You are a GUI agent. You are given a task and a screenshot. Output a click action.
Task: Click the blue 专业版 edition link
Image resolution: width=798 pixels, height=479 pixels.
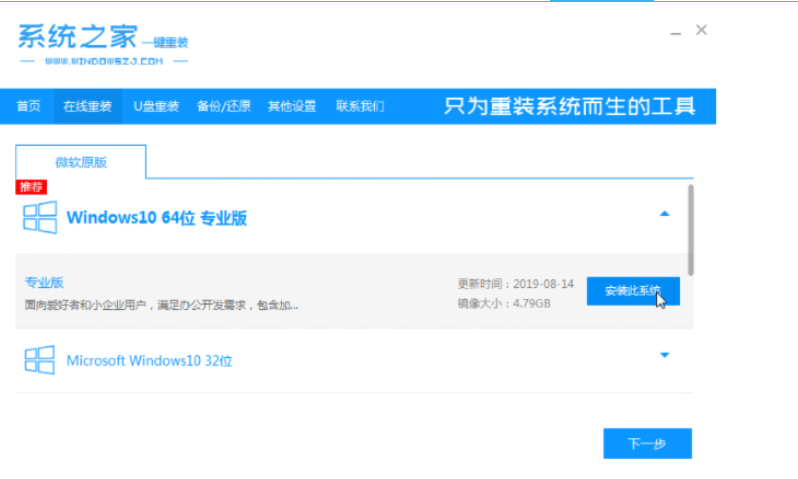pos(44,282)
